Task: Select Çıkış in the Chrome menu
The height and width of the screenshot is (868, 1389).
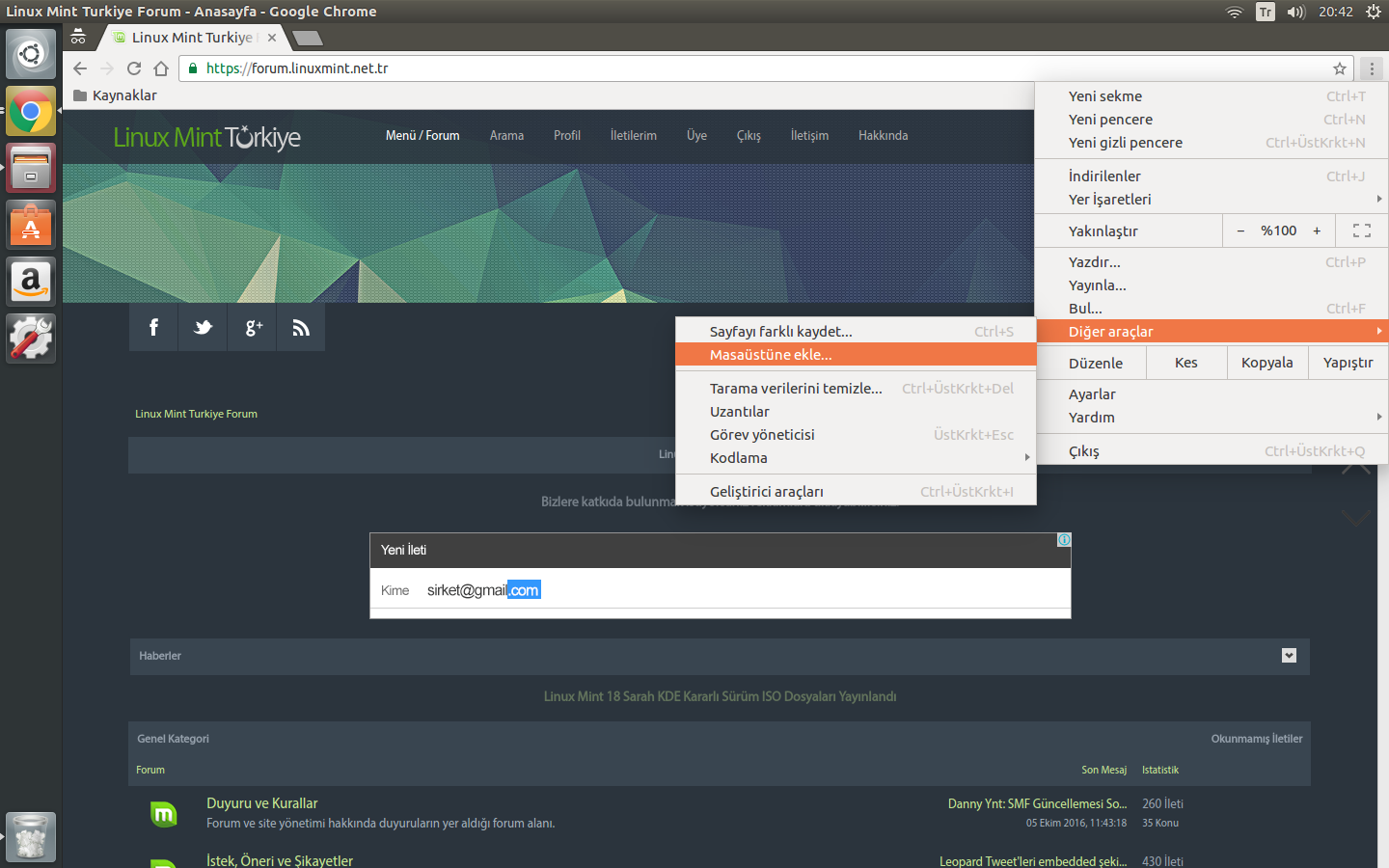Action: tap(1212, 451)
